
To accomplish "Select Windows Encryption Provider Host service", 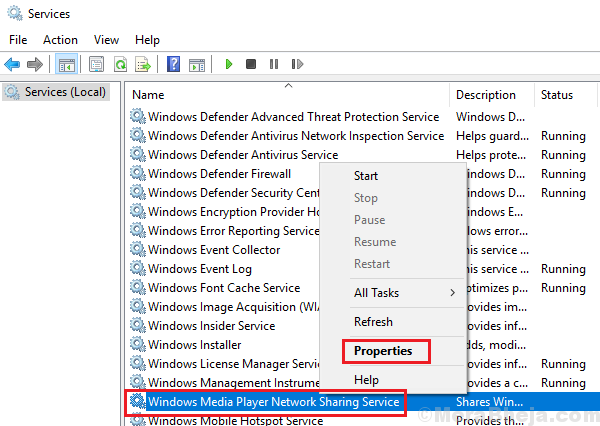I will click(x=233, y=212).
